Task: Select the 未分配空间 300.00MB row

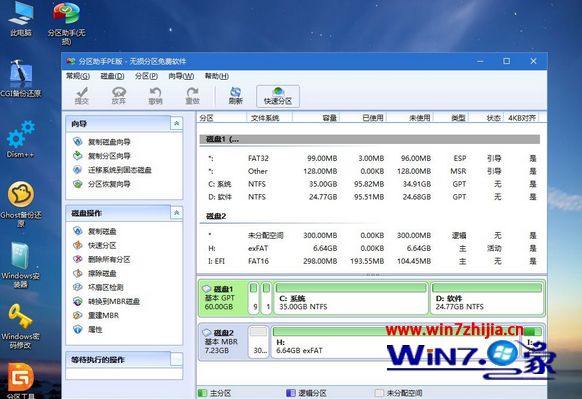Action: pos(371,236)
